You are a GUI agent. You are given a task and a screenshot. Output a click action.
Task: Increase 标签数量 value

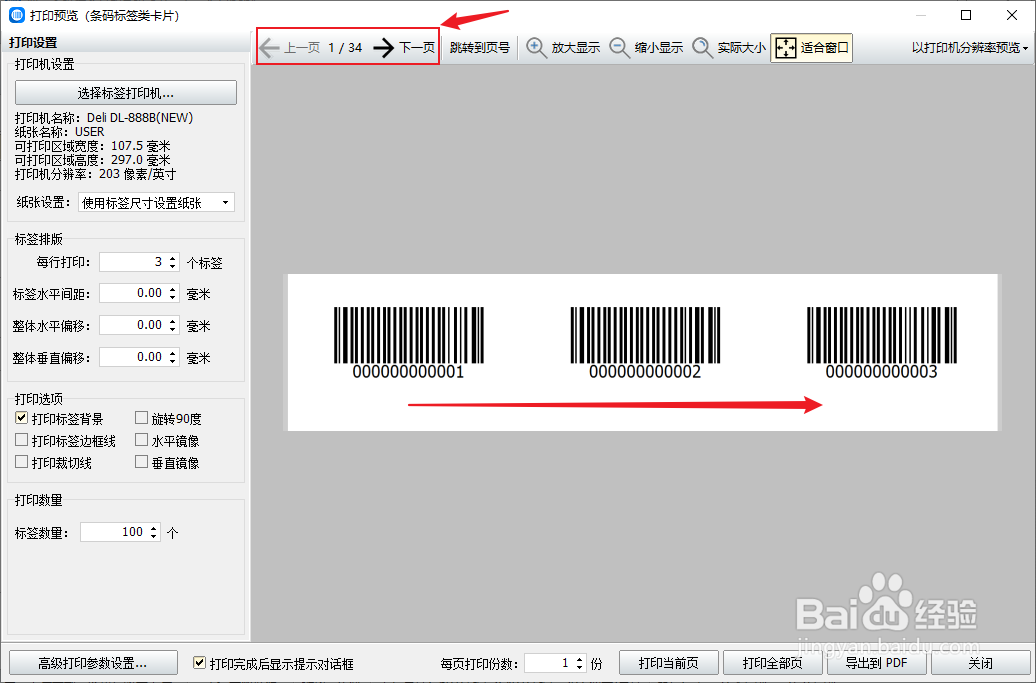pyautogui.click(x=153, y=528)
